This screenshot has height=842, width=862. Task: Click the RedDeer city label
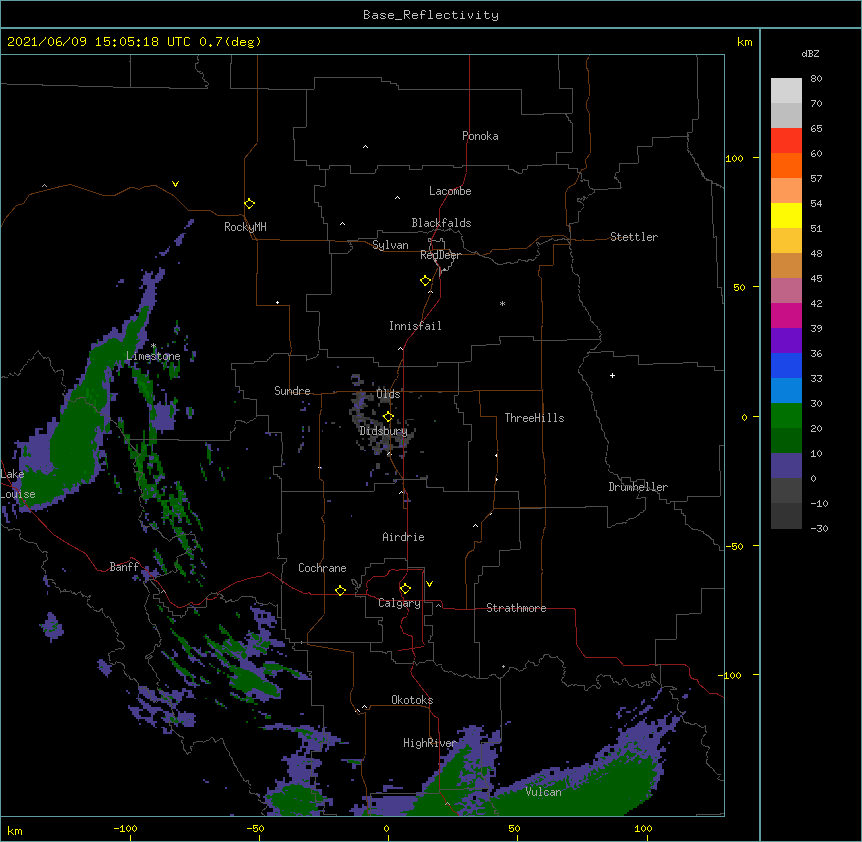click(x=440, y=255)
